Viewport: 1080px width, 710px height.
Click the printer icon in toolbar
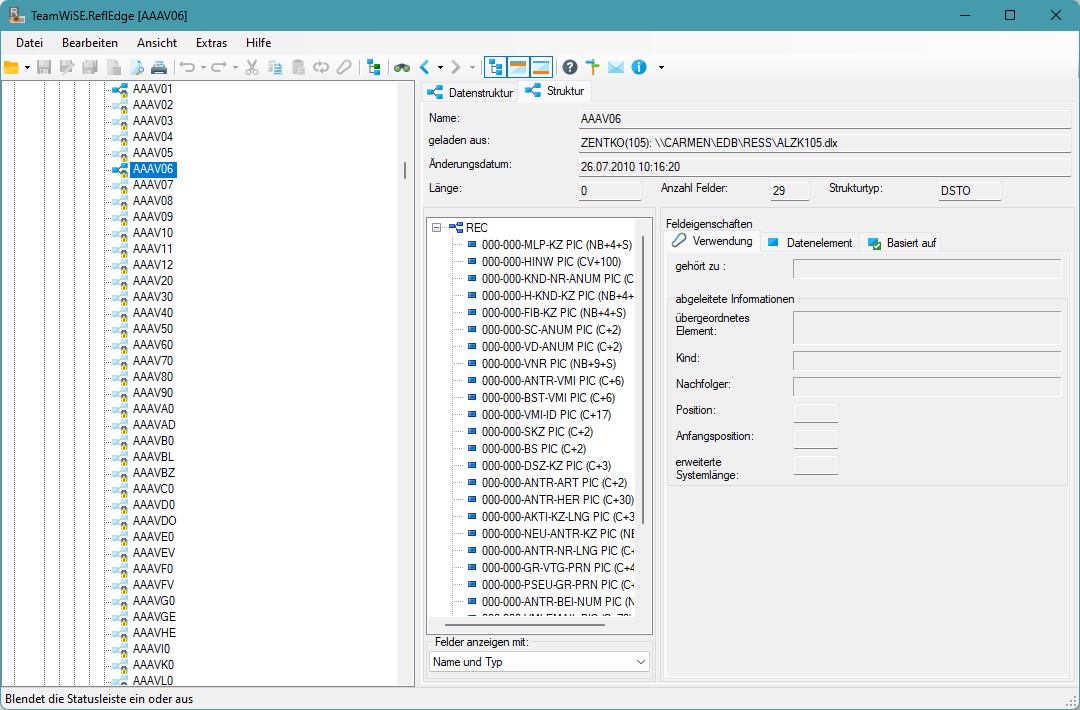pyautogui.click(x=159, y=67)
